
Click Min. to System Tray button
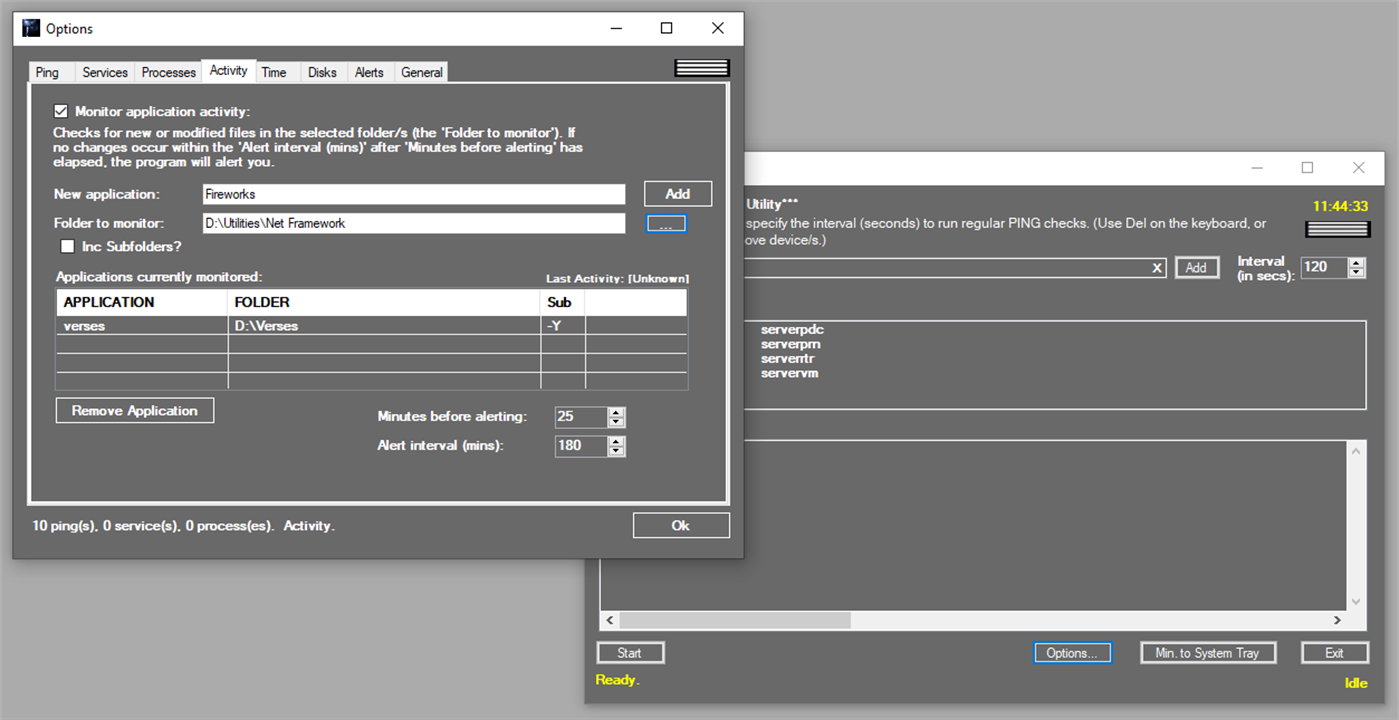pos(1208,653)
